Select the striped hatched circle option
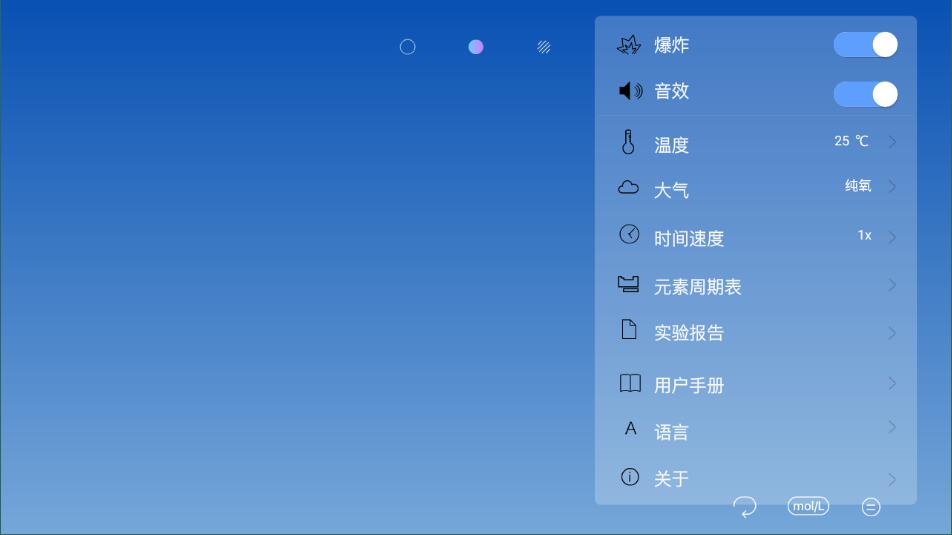952x535 pixels. pyautogui.click(x=544, y=47)
